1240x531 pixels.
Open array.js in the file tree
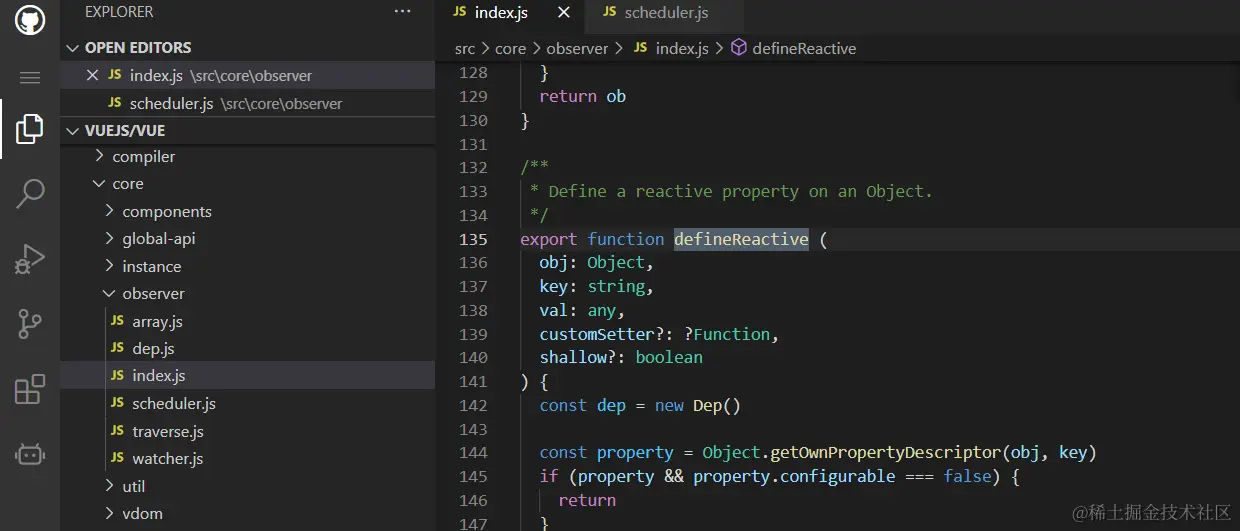(247, 322)
